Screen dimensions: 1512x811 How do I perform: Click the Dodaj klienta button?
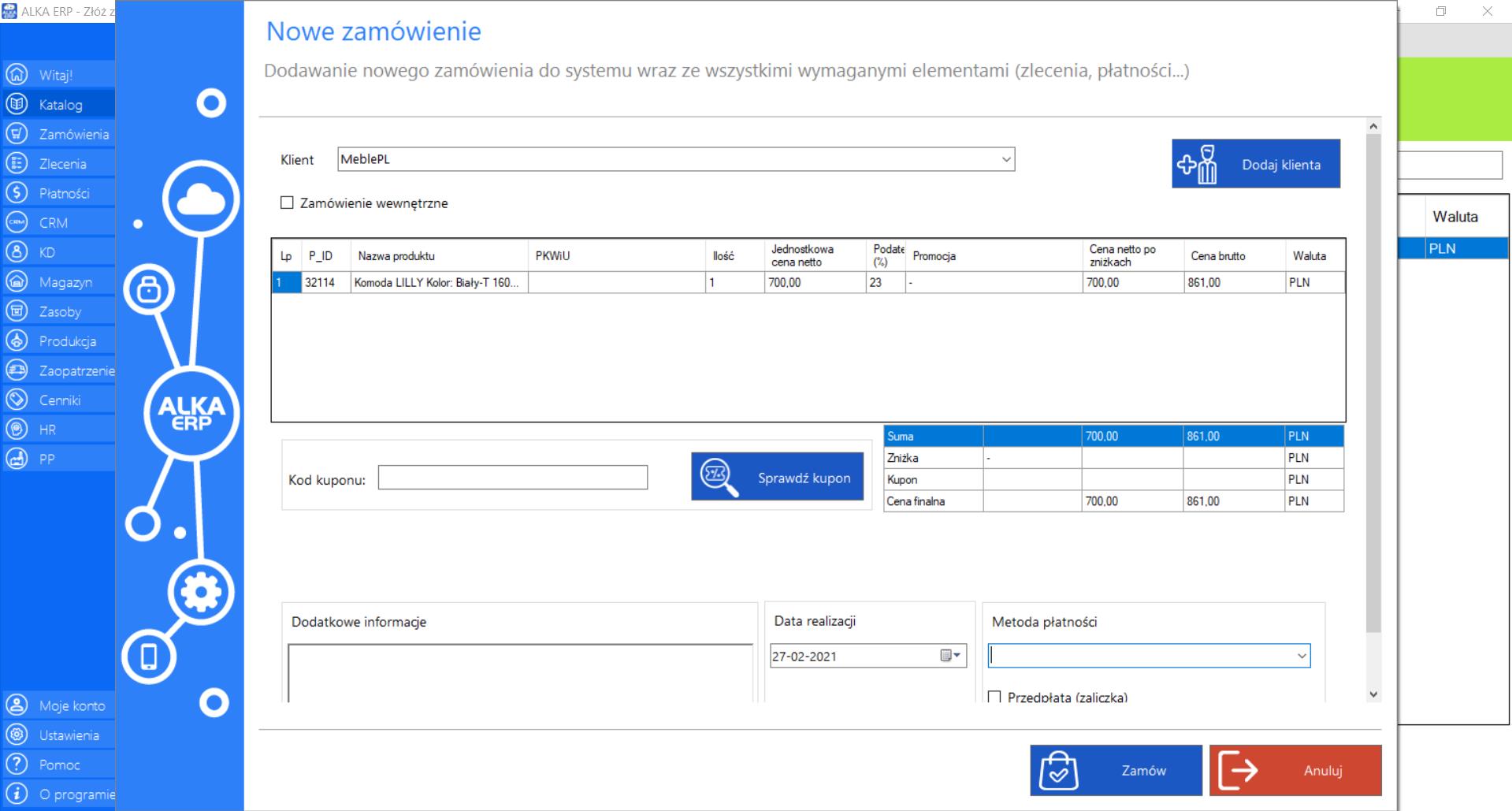1256,164
